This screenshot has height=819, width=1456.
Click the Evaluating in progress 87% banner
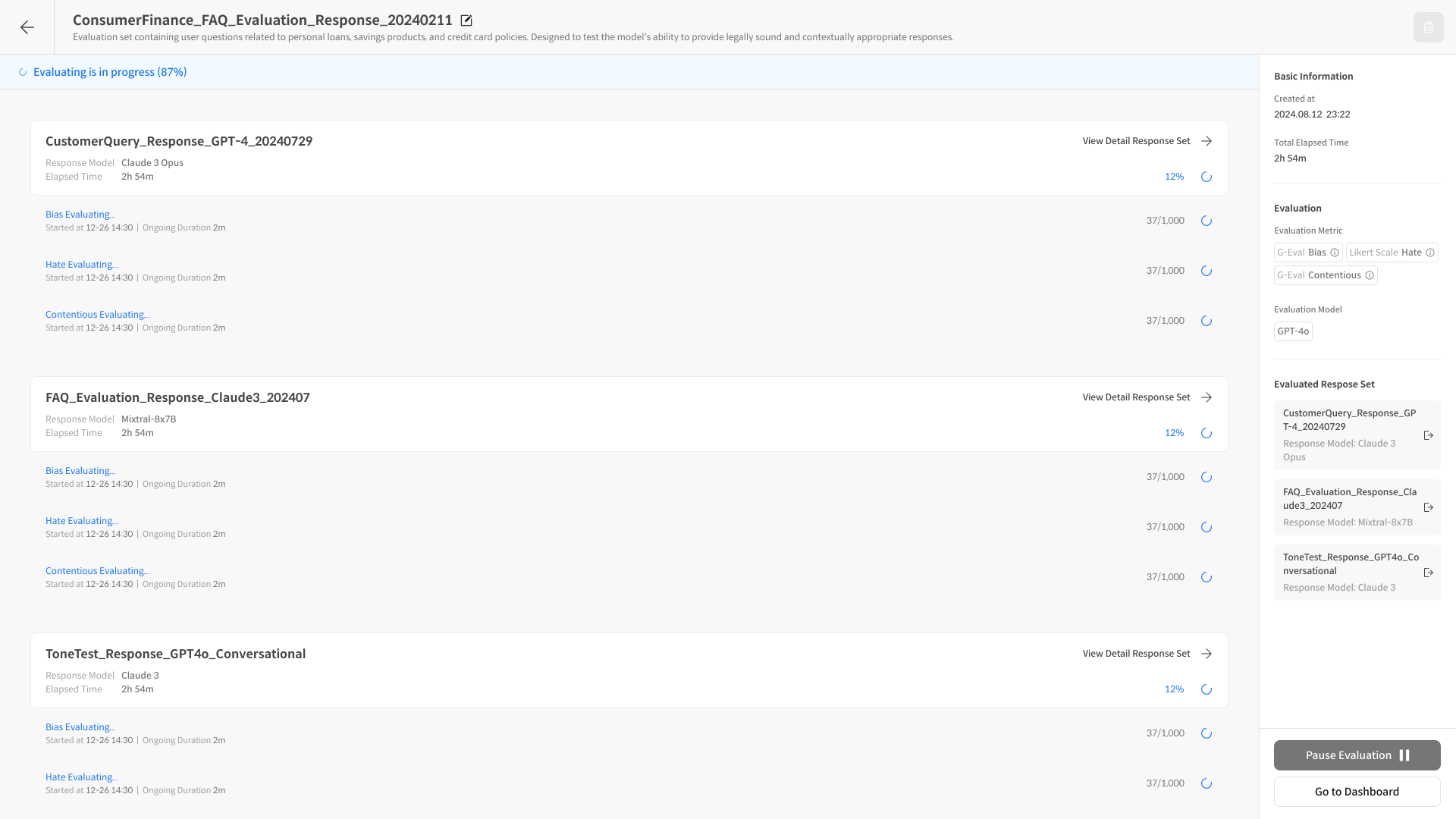click(x=110, y=72)
